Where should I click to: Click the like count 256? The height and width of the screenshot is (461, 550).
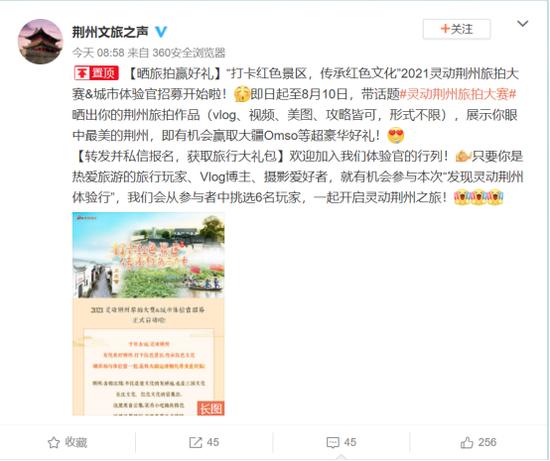pyautogui.click(x=487, y=442)
